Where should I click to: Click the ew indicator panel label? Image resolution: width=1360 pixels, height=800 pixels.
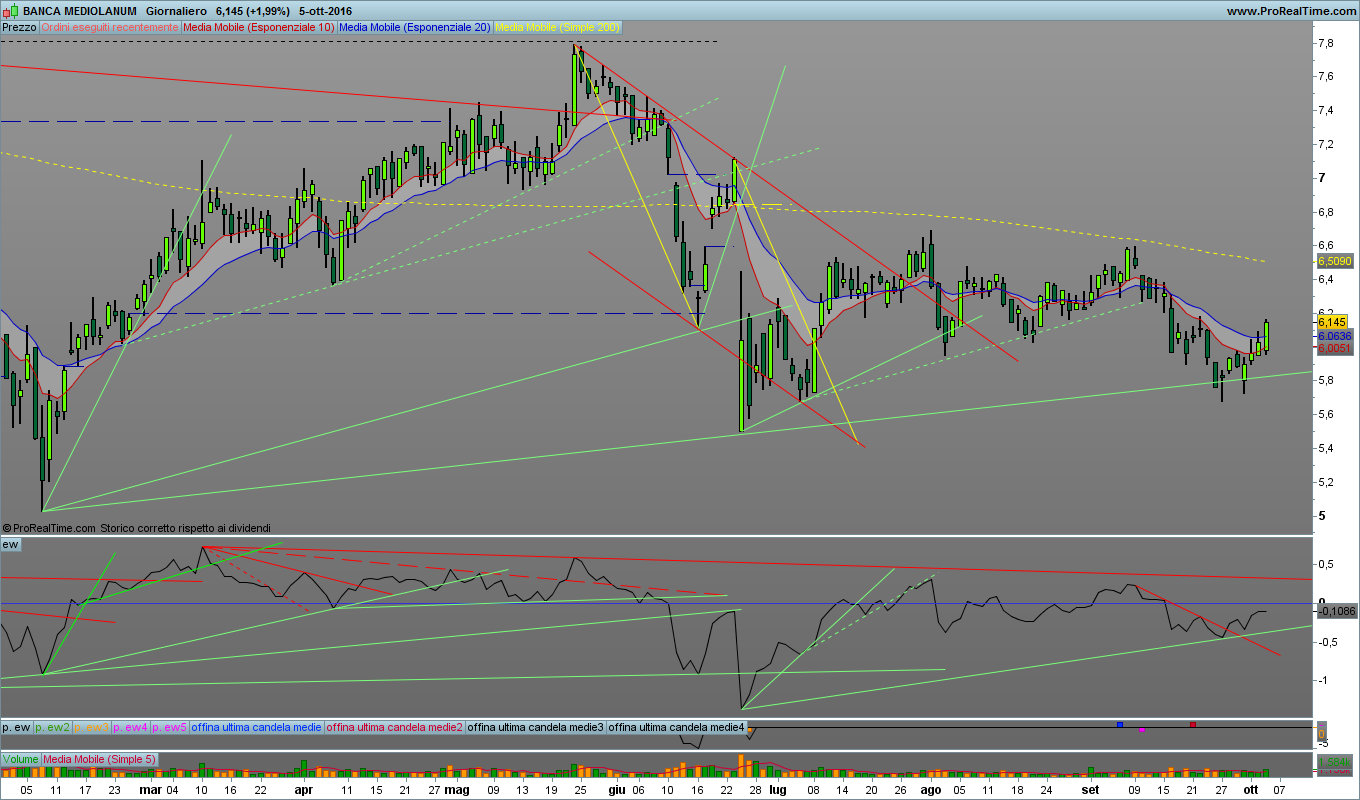pos(10,544)
